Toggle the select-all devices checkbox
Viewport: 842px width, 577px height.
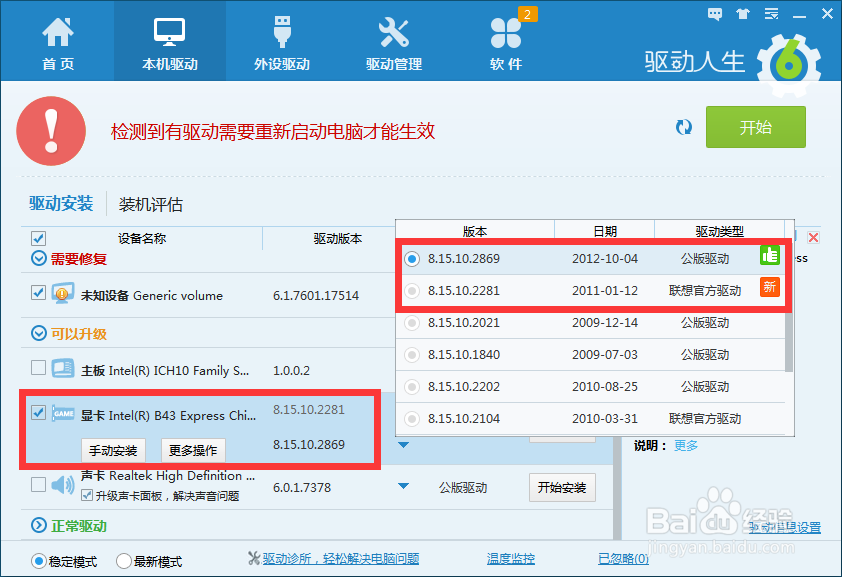[39, 238]
